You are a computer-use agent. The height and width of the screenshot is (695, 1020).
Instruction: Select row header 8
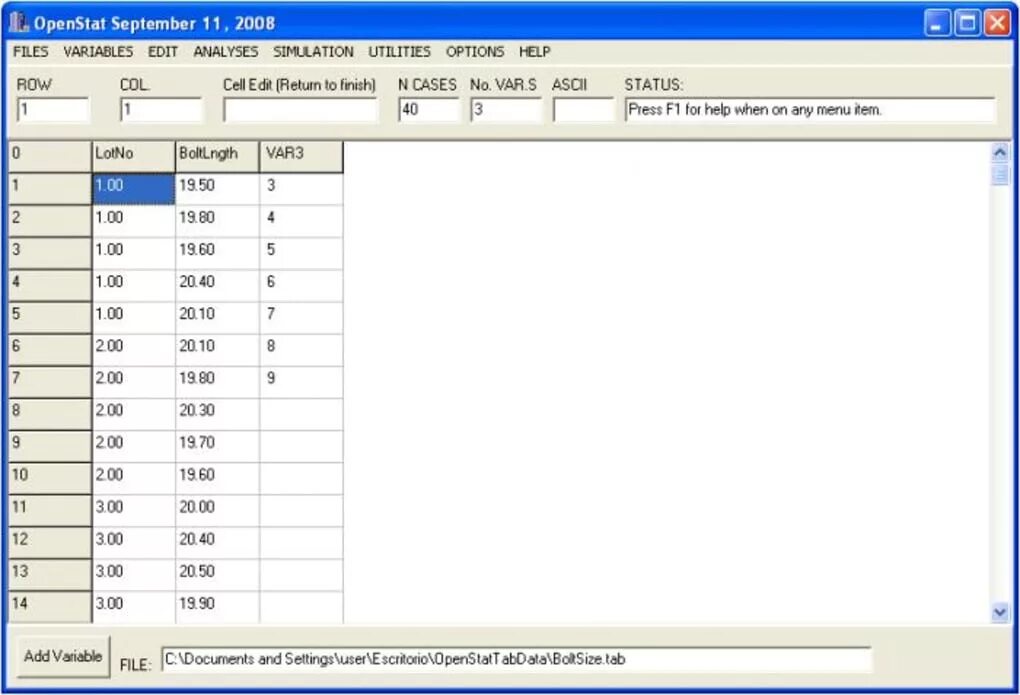tap(50, 414)
